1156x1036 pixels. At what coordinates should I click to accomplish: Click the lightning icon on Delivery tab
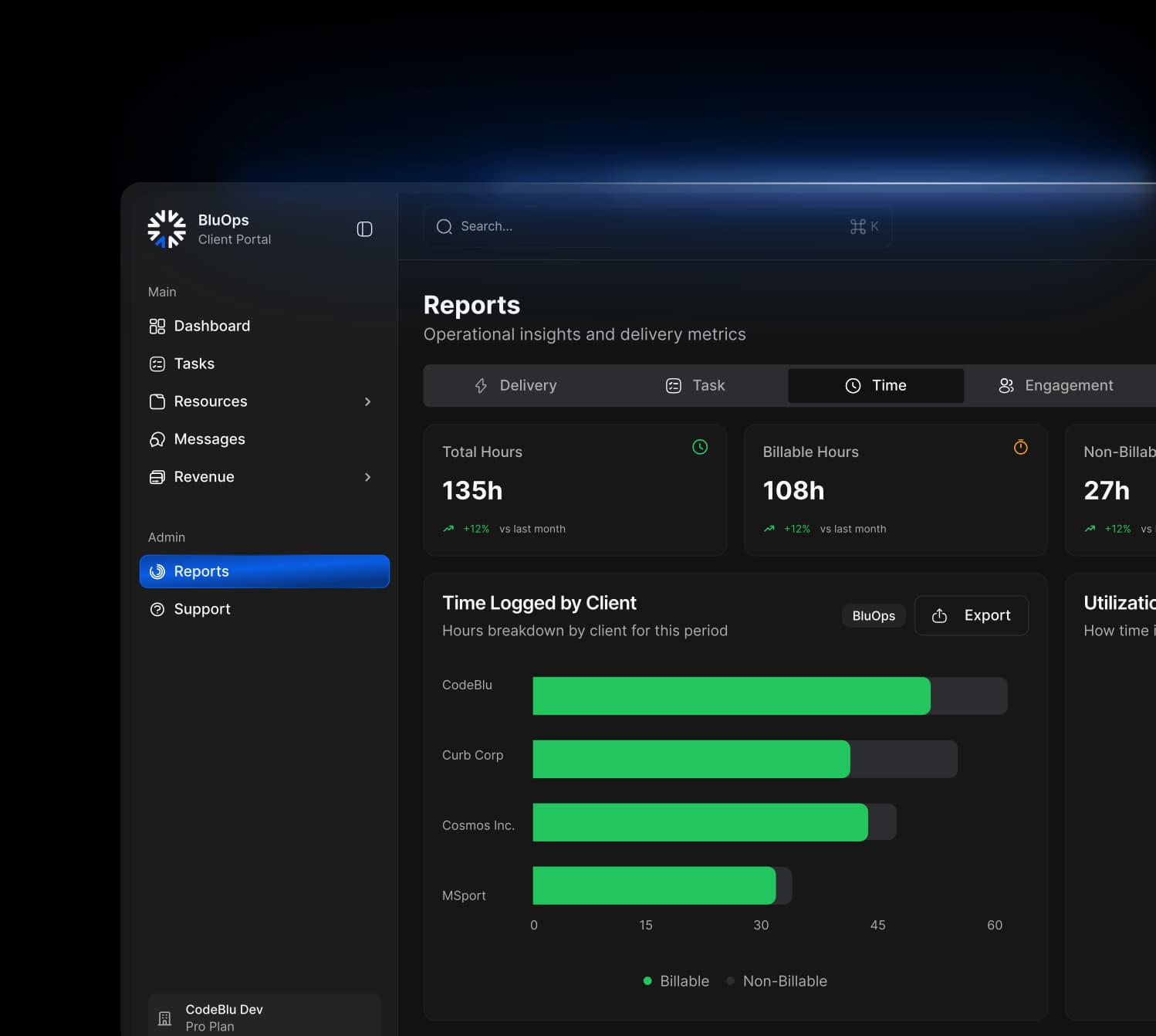[x=481, y=385]
